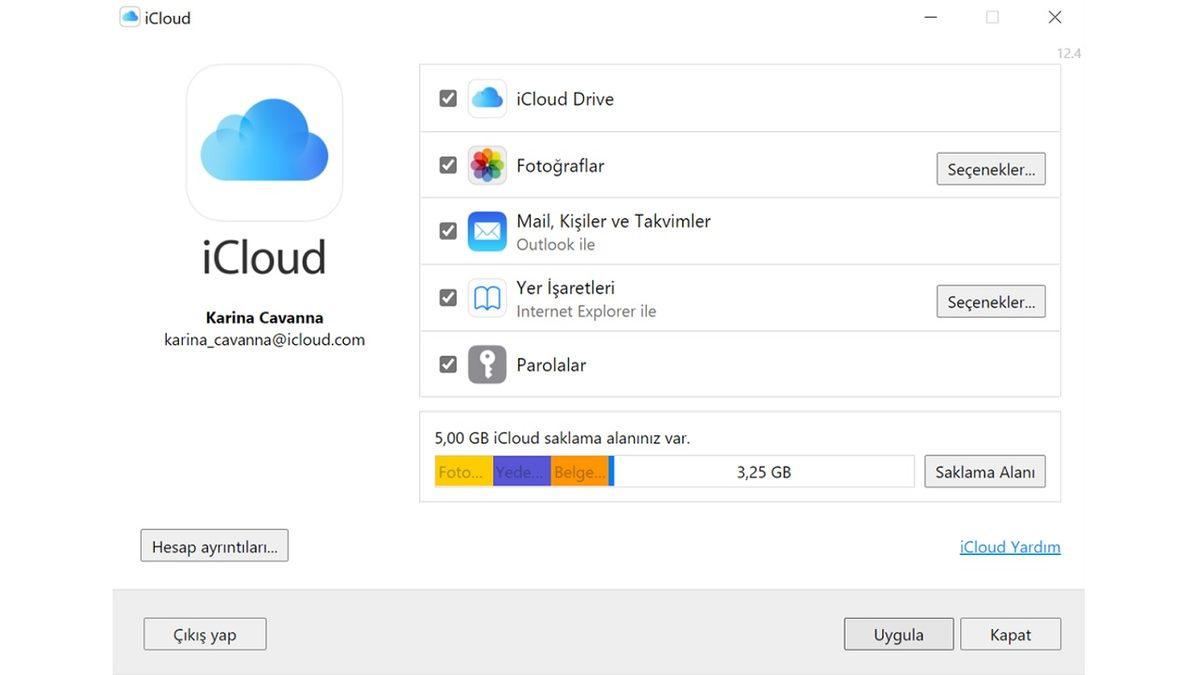Viewport: 1200px width, 675px height.
Task: Click the large iCloud logo
Action: coord(264,142)
